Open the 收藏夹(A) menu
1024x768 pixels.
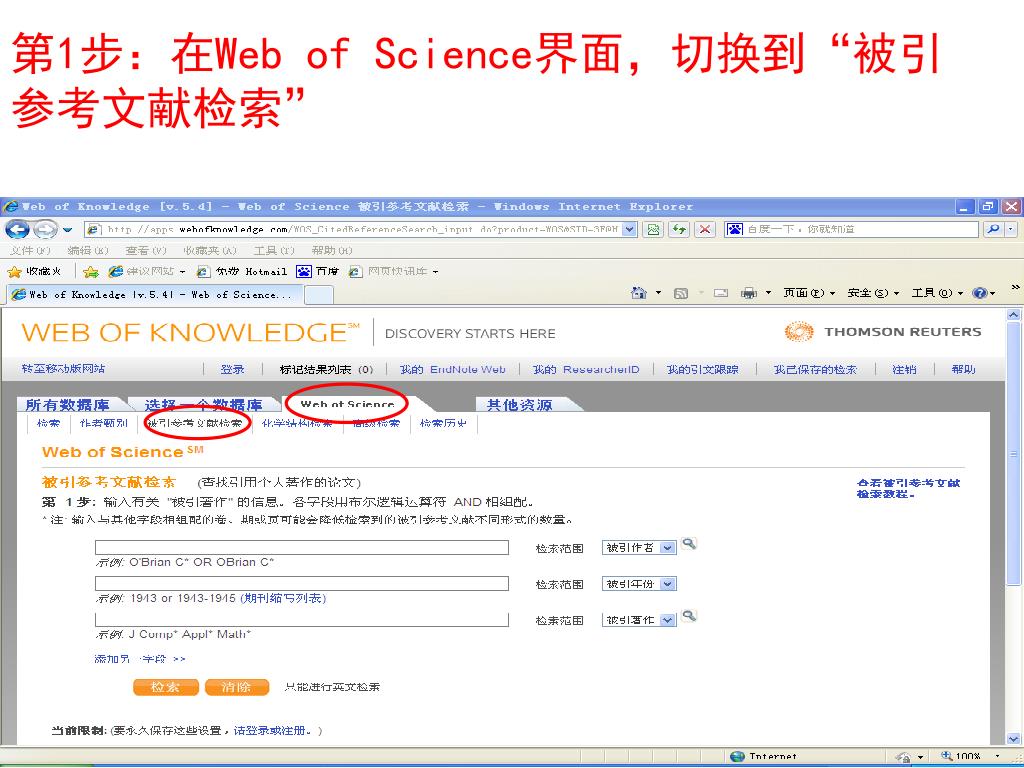pos(210,250)
